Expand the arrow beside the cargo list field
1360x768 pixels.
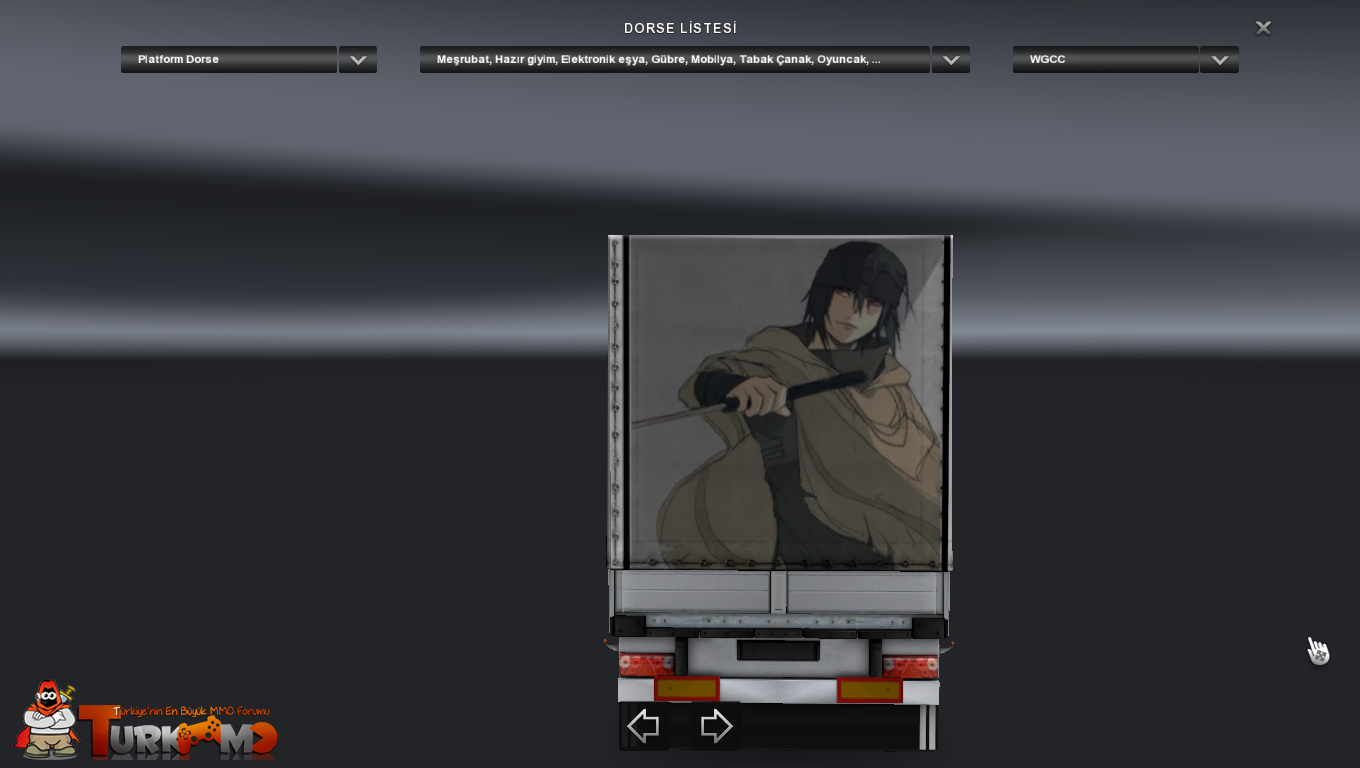[x=951, y=59]
